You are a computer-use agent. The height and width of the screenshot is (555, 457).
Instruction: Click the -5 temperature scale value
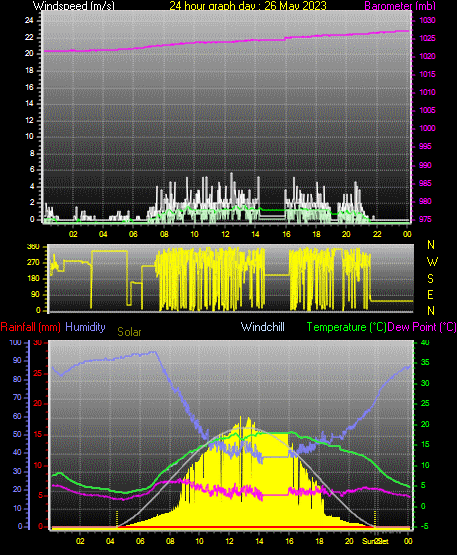[424, 526]
